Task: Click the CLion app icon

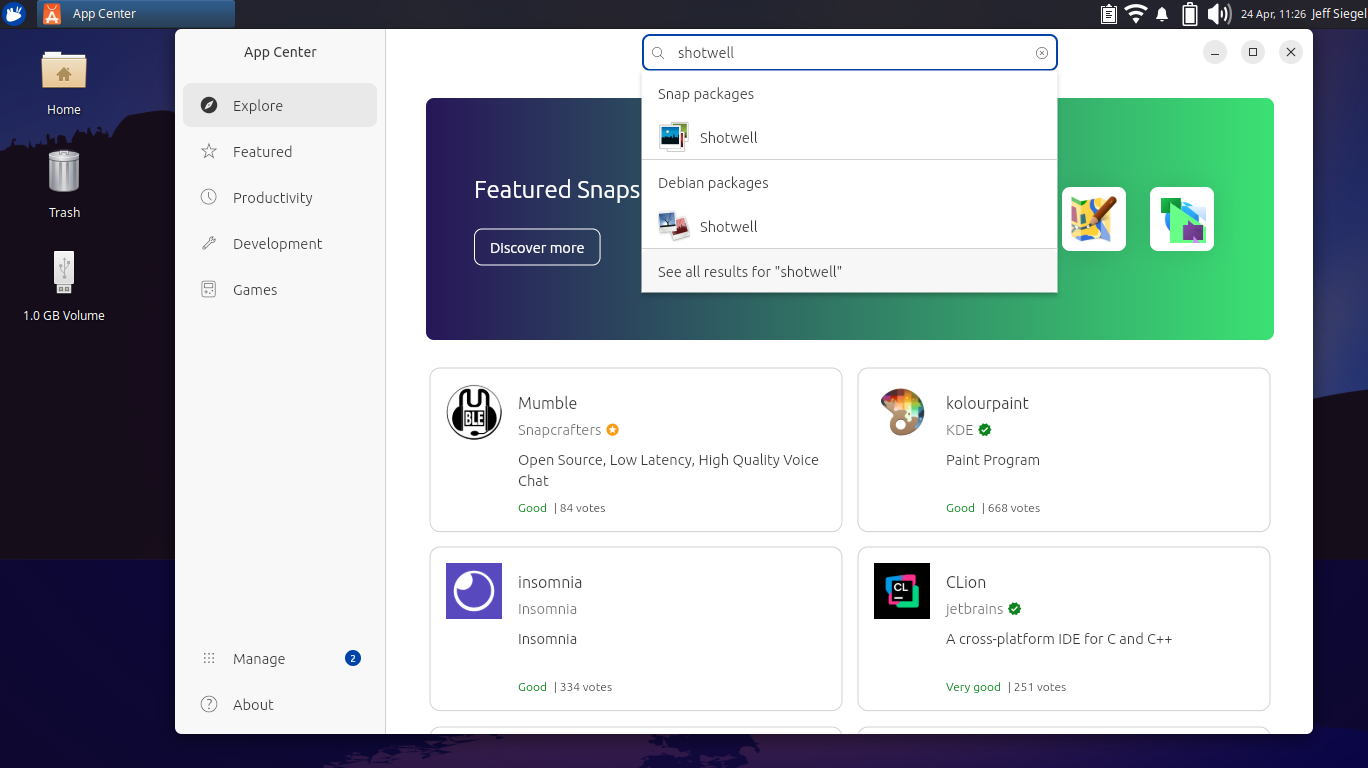Action: pyautogui.click(x=902, y=591)
